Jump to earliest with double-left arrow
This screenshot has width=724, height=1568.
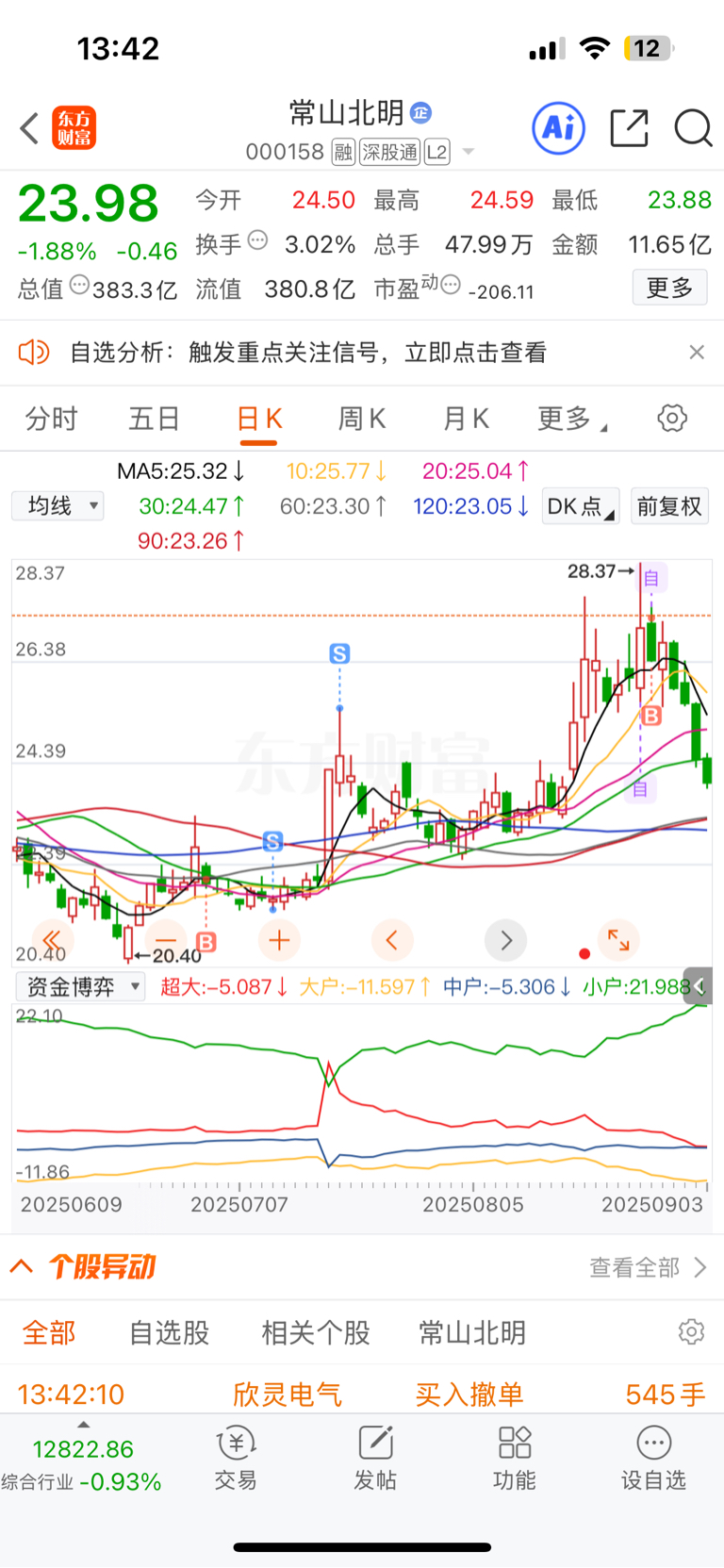53,940
